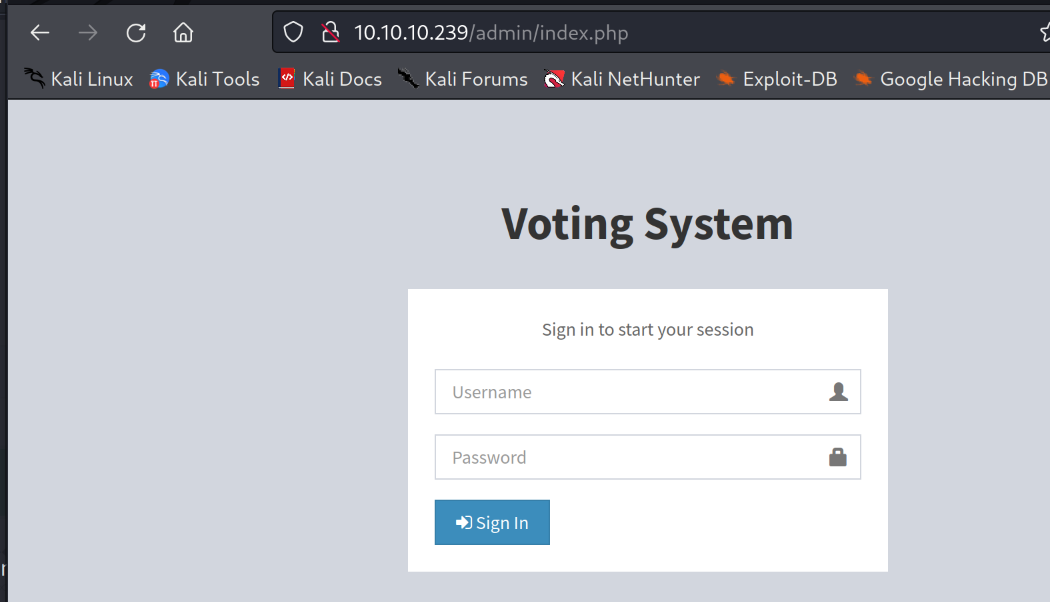Open the Exploit-DB bookmark

coord(777,79)
